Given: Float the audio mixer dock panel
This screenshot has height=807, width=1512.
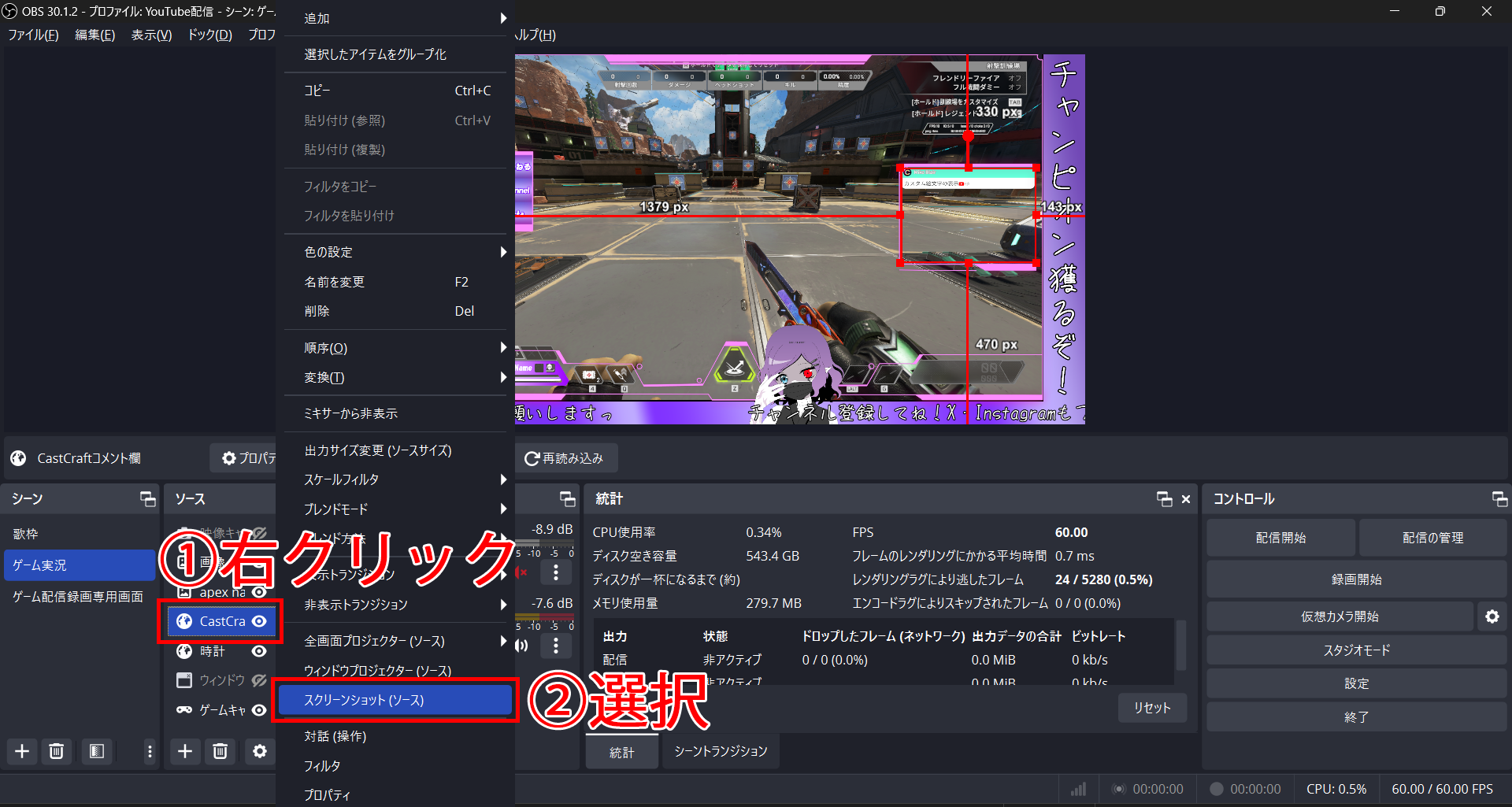Looking at the screenshot, I should click(x=568, y=498).
